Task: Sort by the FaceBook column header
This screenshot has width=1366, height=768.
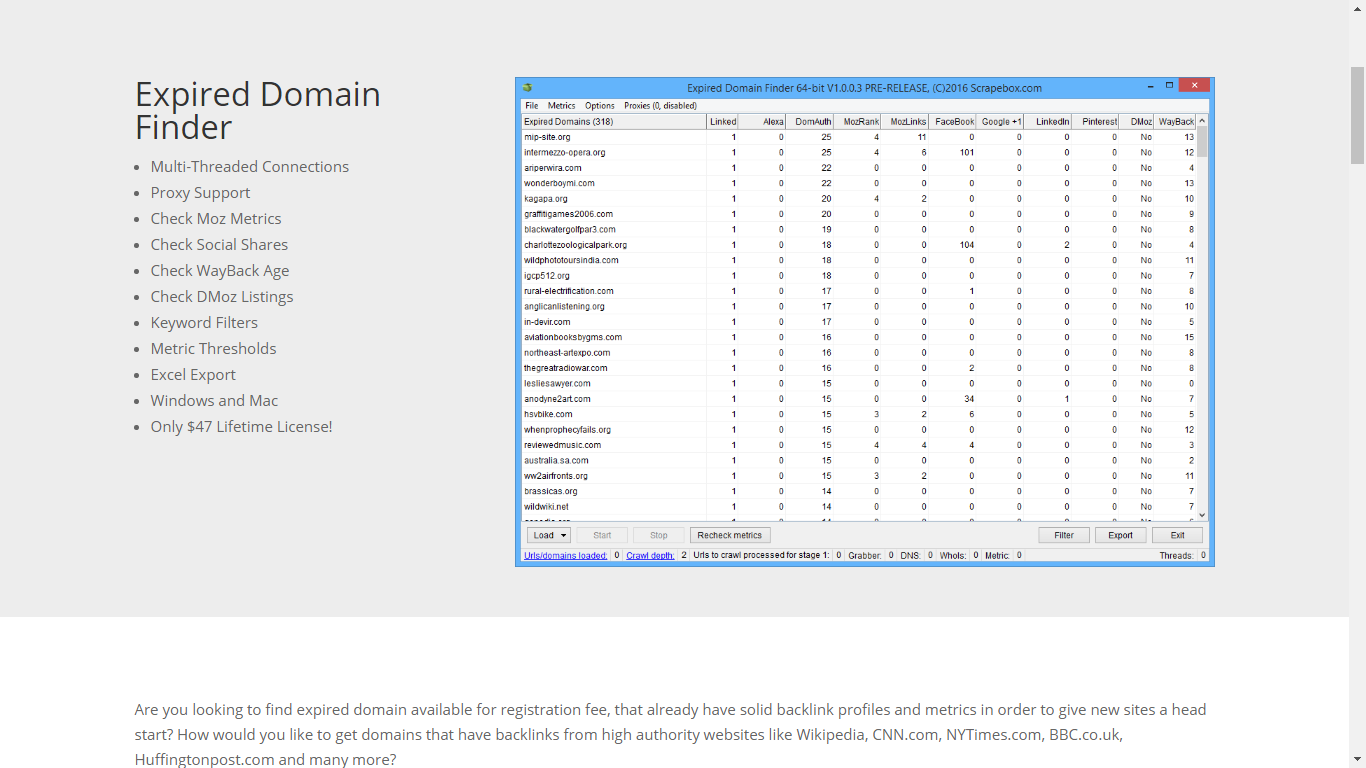Action: tap(952, 121)
